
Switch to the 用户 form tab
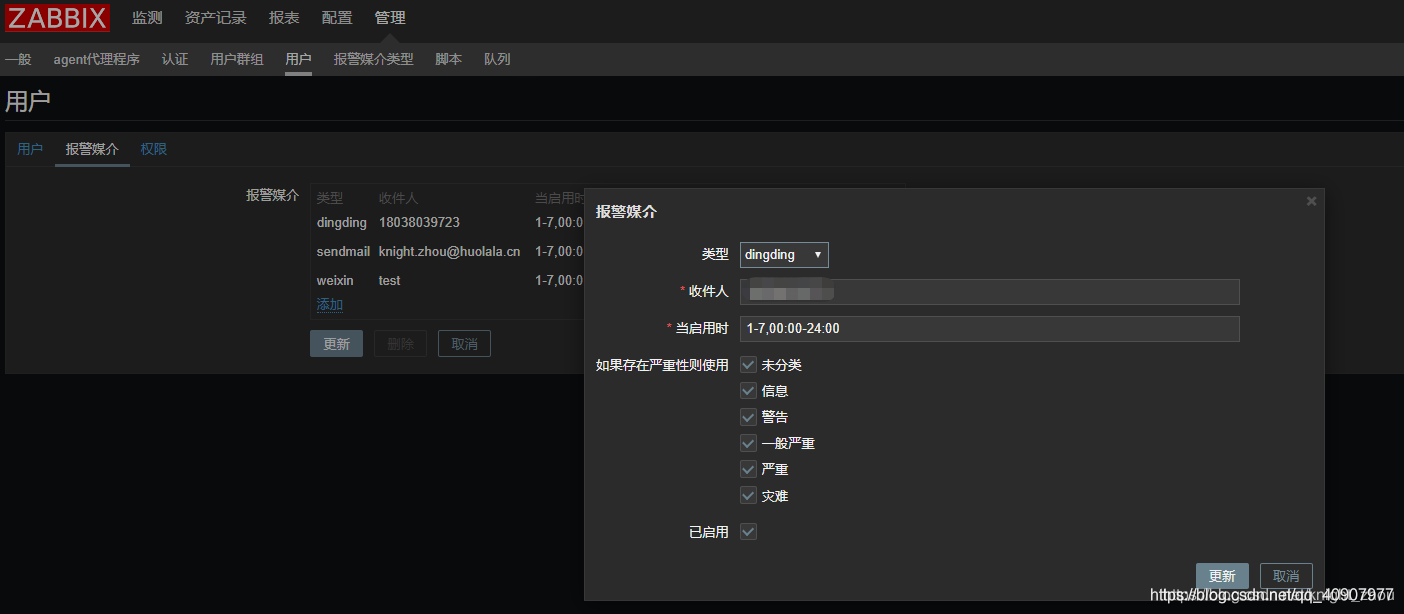pyautogui.click(x=30, y=149)
